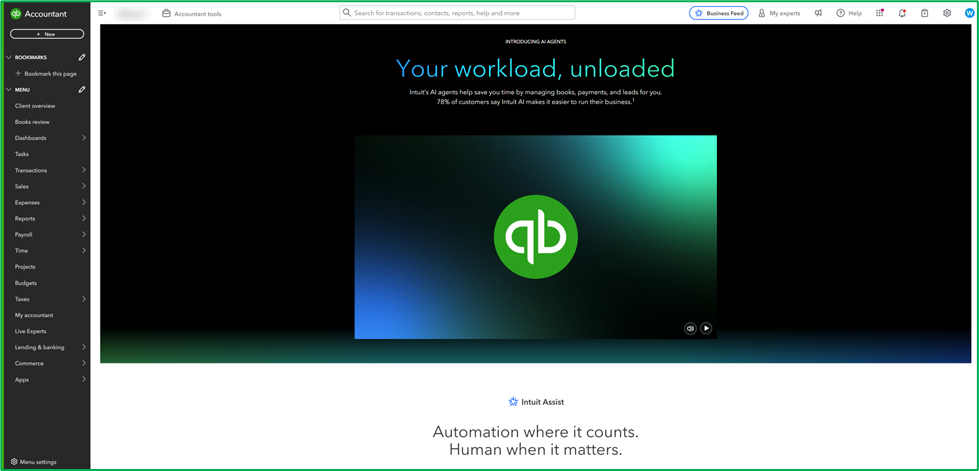Expand the Commerce submenu arrow
Screen dimensions: 979x471
pos(84,364)
